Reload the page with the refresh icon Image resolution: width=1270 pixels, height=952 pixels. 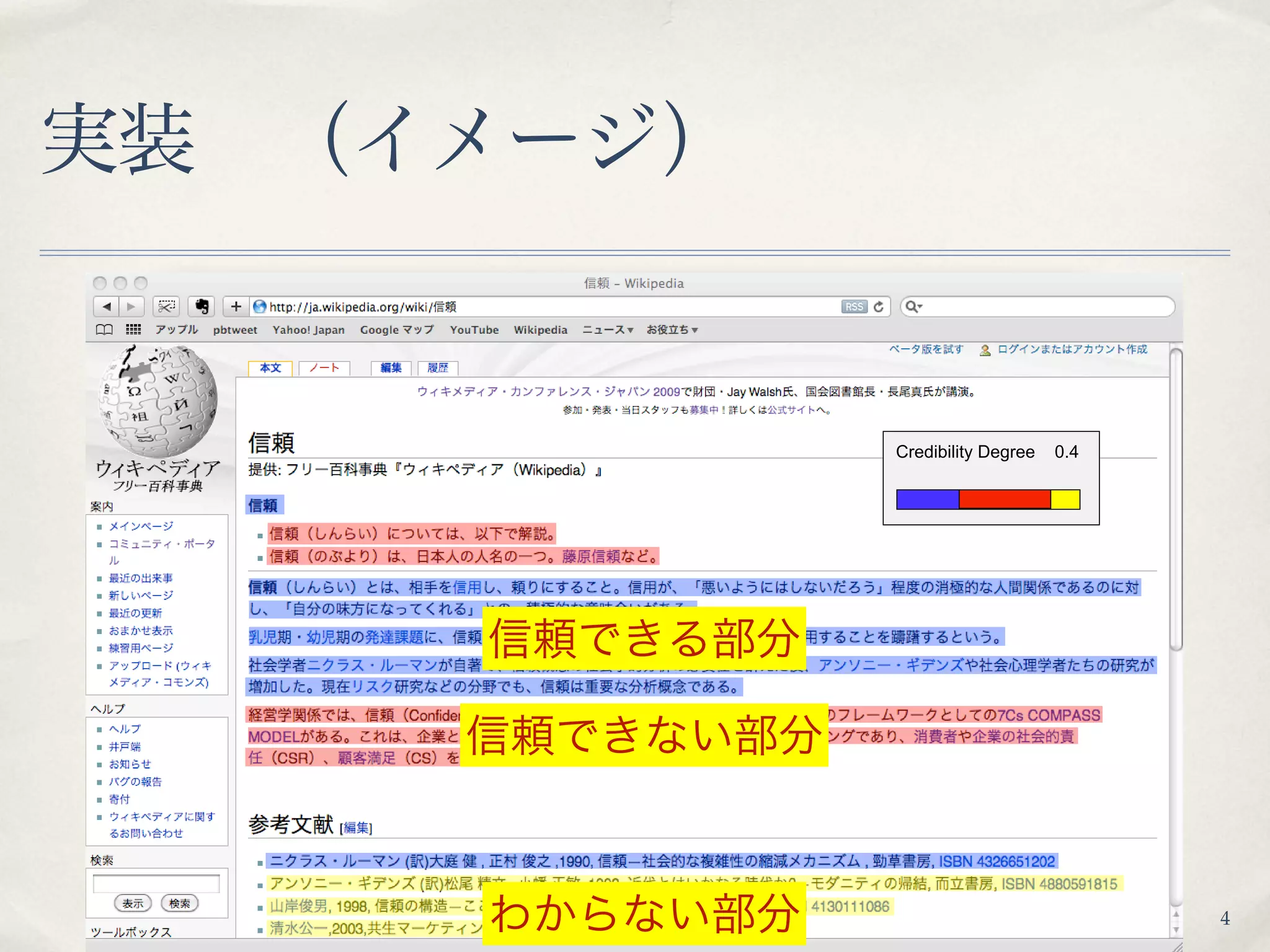click(879, 307)
